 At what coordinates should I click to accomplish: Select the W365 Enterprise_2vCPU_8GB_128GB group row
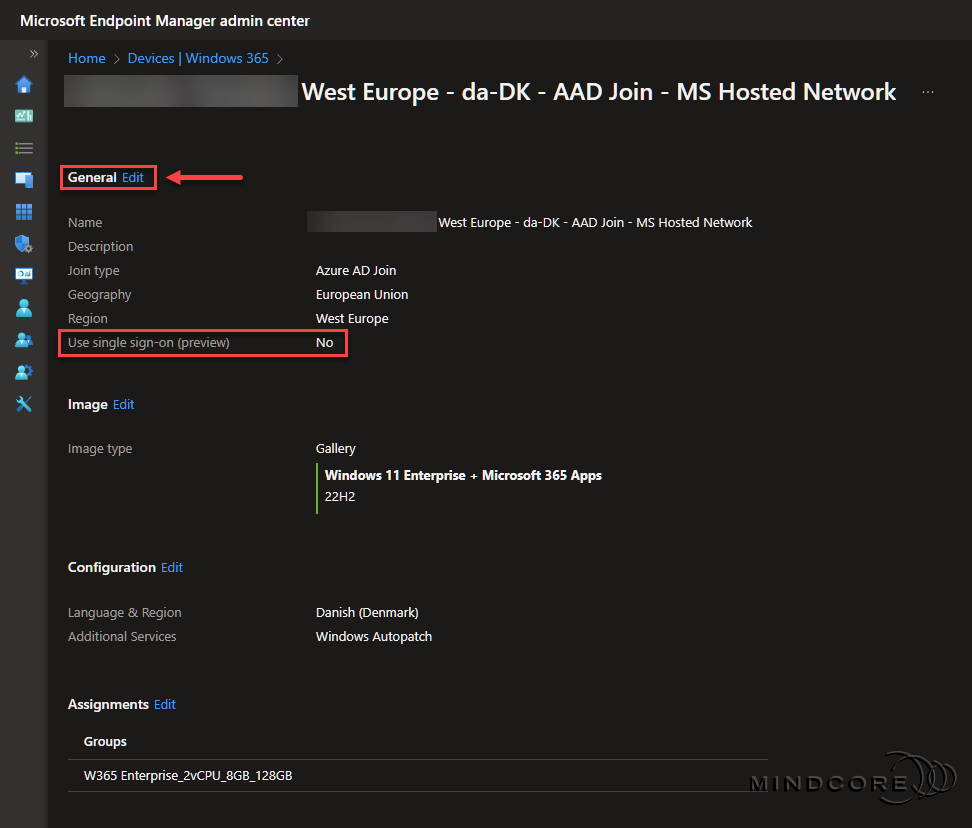pos(188,776)
